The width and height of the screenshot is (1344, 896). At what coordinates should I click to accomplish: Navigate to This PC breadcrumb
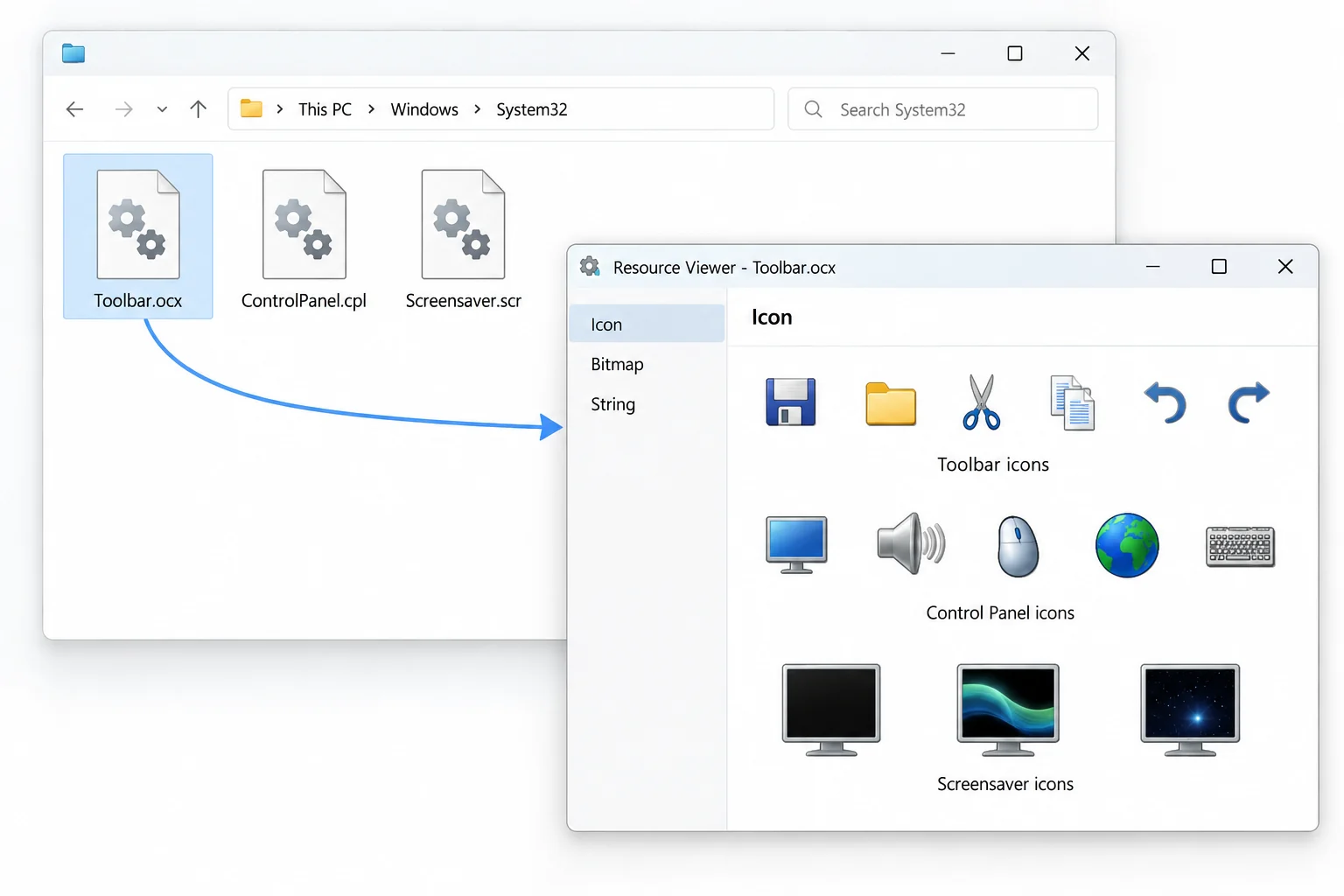(x=325, y=109)
